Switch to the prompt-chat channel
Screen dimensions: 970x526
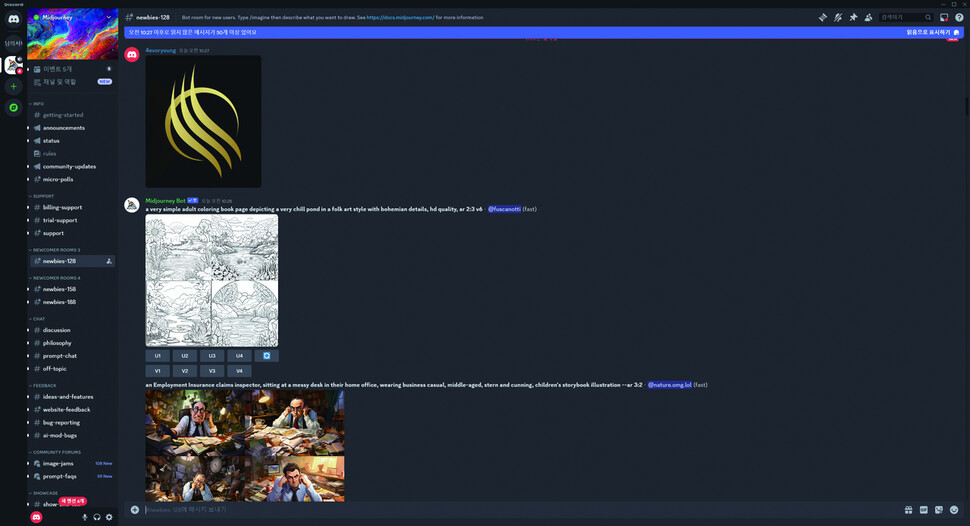60,355
